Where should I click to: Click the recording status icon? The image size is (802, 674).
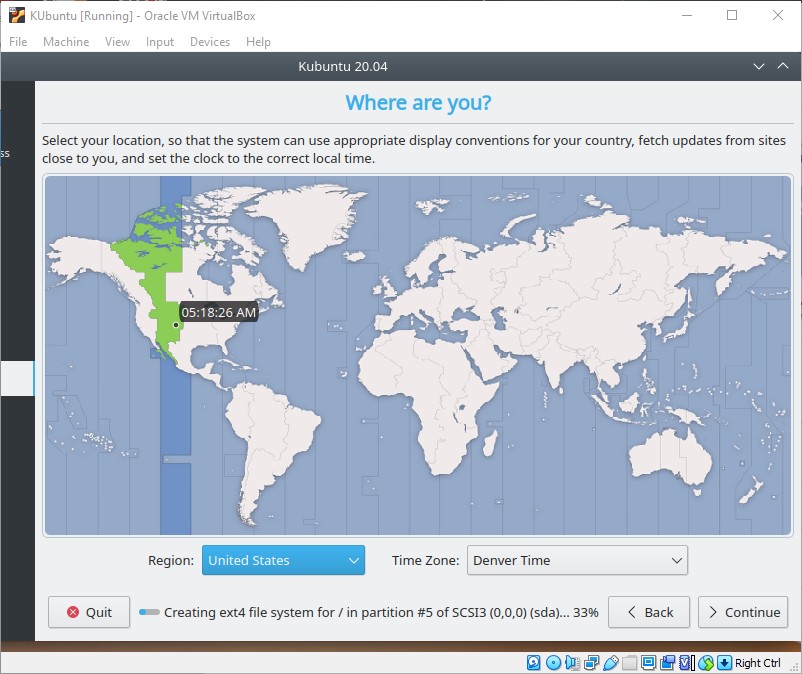tap(667, 663)
